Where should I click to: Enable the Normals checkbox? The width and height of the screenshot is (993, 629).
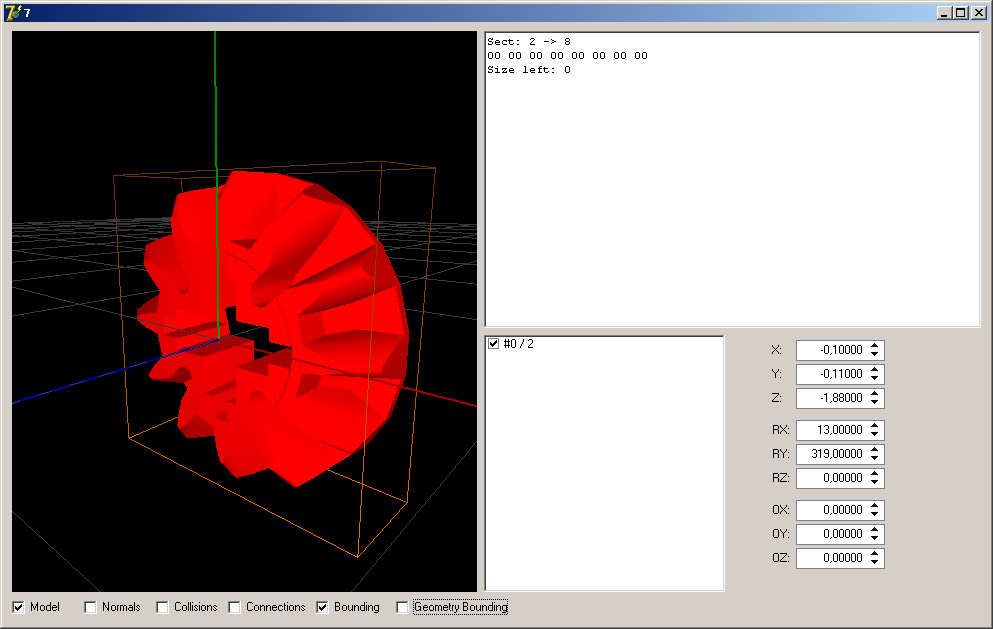click(91, 607)
